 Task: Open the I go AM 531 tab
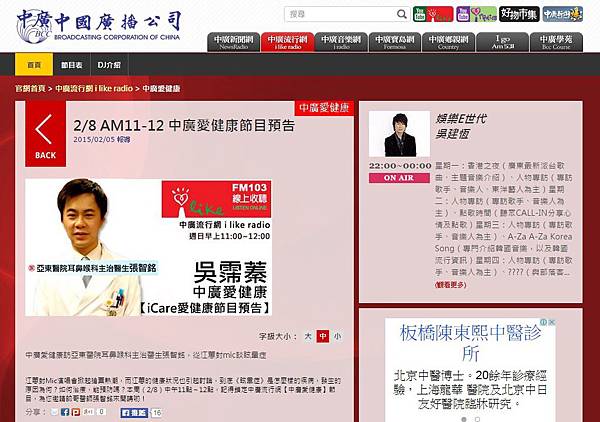click(502, 42)
